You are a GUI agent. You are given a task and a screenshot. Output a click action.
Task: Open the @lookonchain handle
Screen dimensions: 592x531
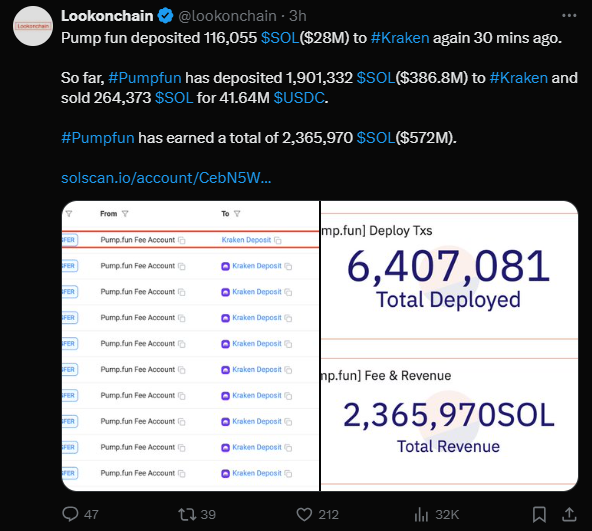(227, 16)
